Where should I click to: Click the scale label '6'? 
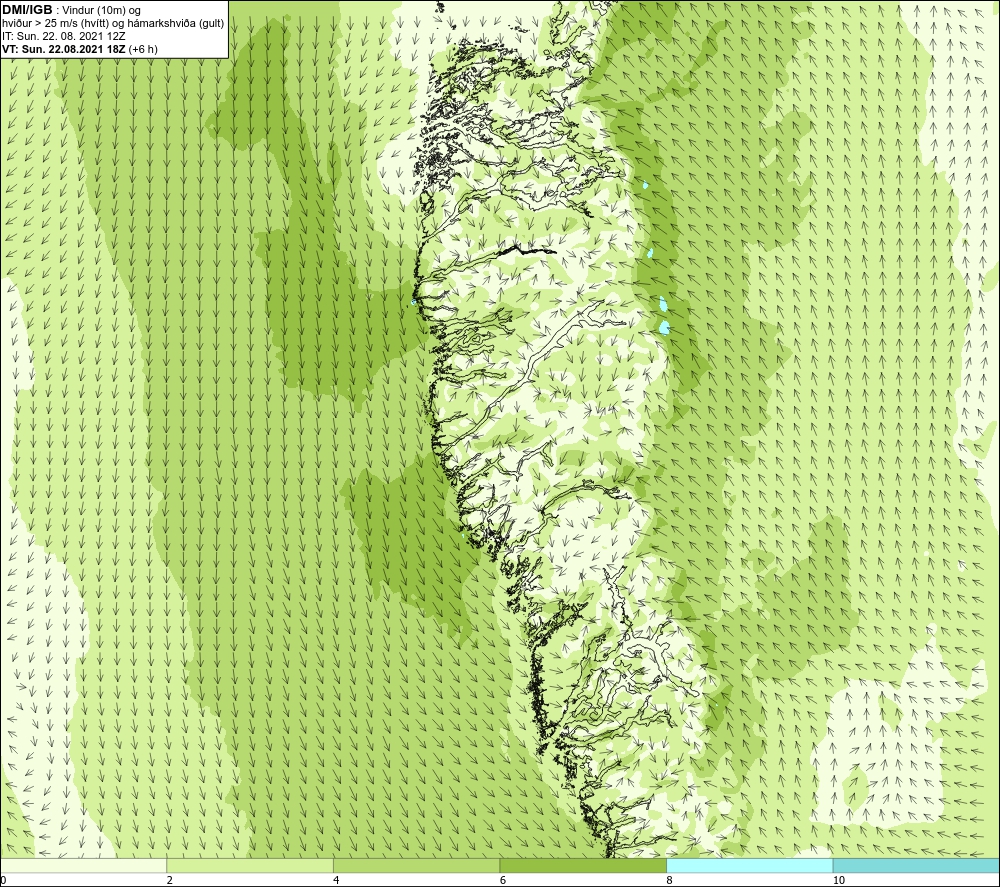click(503, 880)
